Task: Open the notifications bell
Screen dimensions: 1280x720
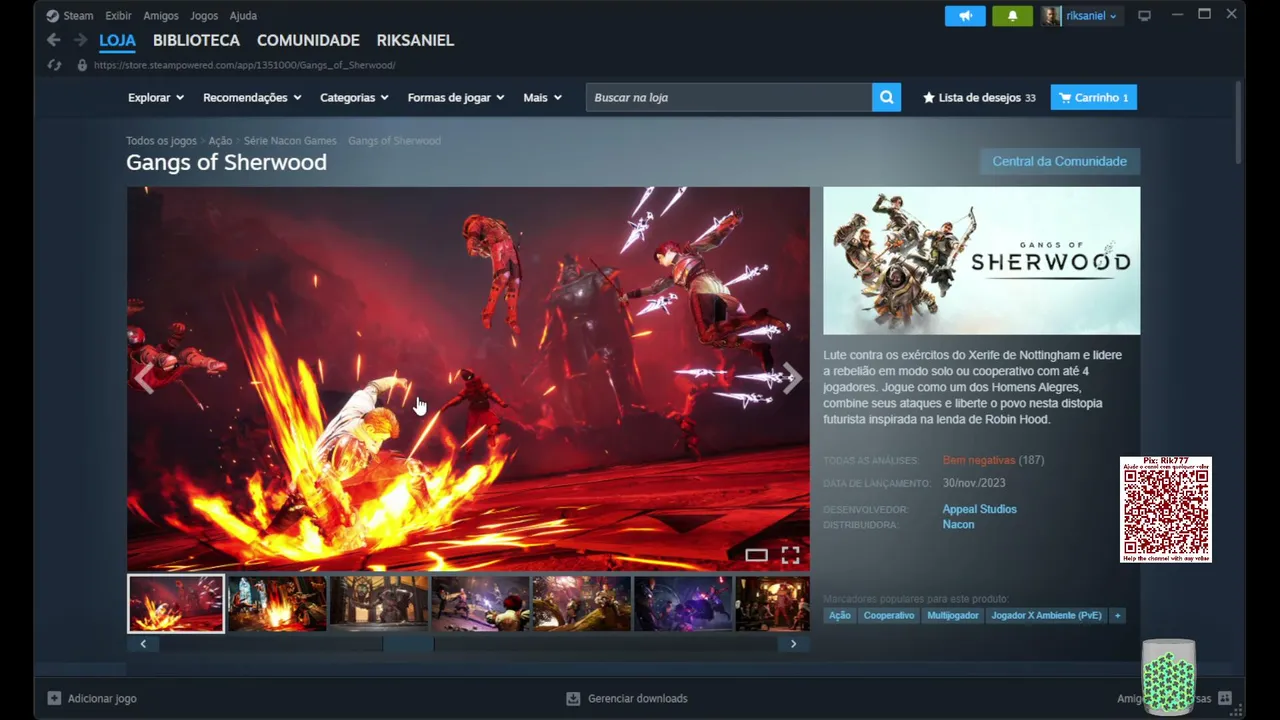Action: coord(1012,16)
